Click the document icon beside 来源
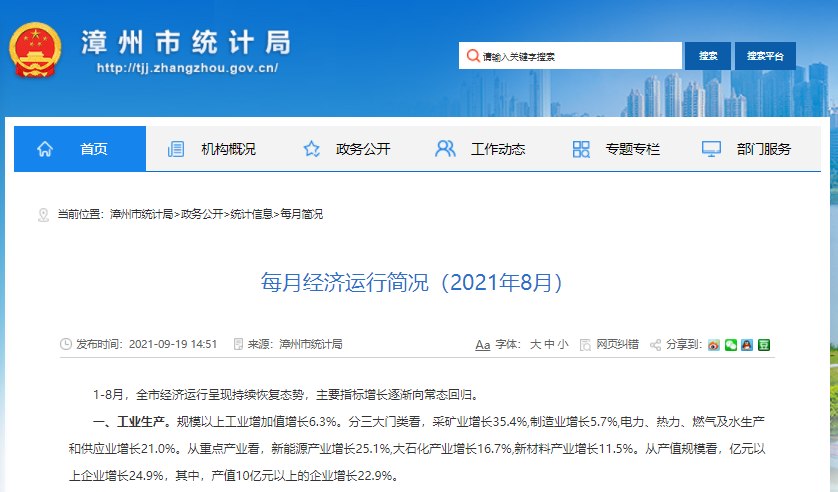This screenshot has width=838, height=492. pos(238,344)
